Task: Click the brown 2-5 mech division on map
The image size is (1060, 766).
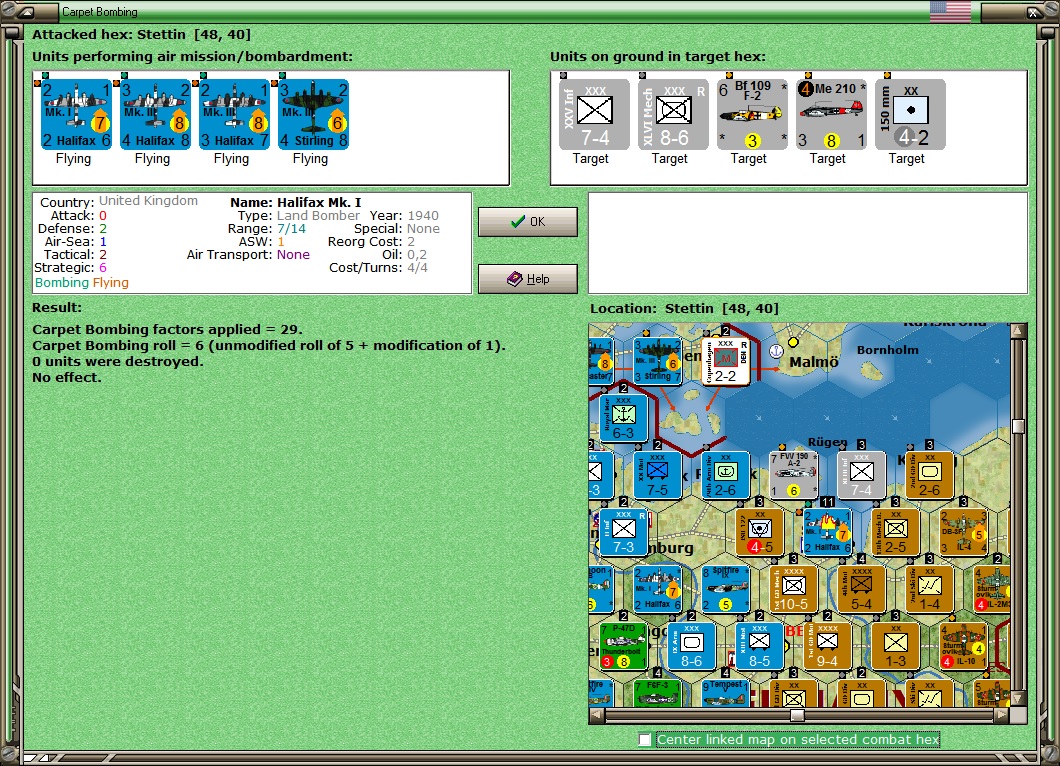Action: tap(896, 531)
